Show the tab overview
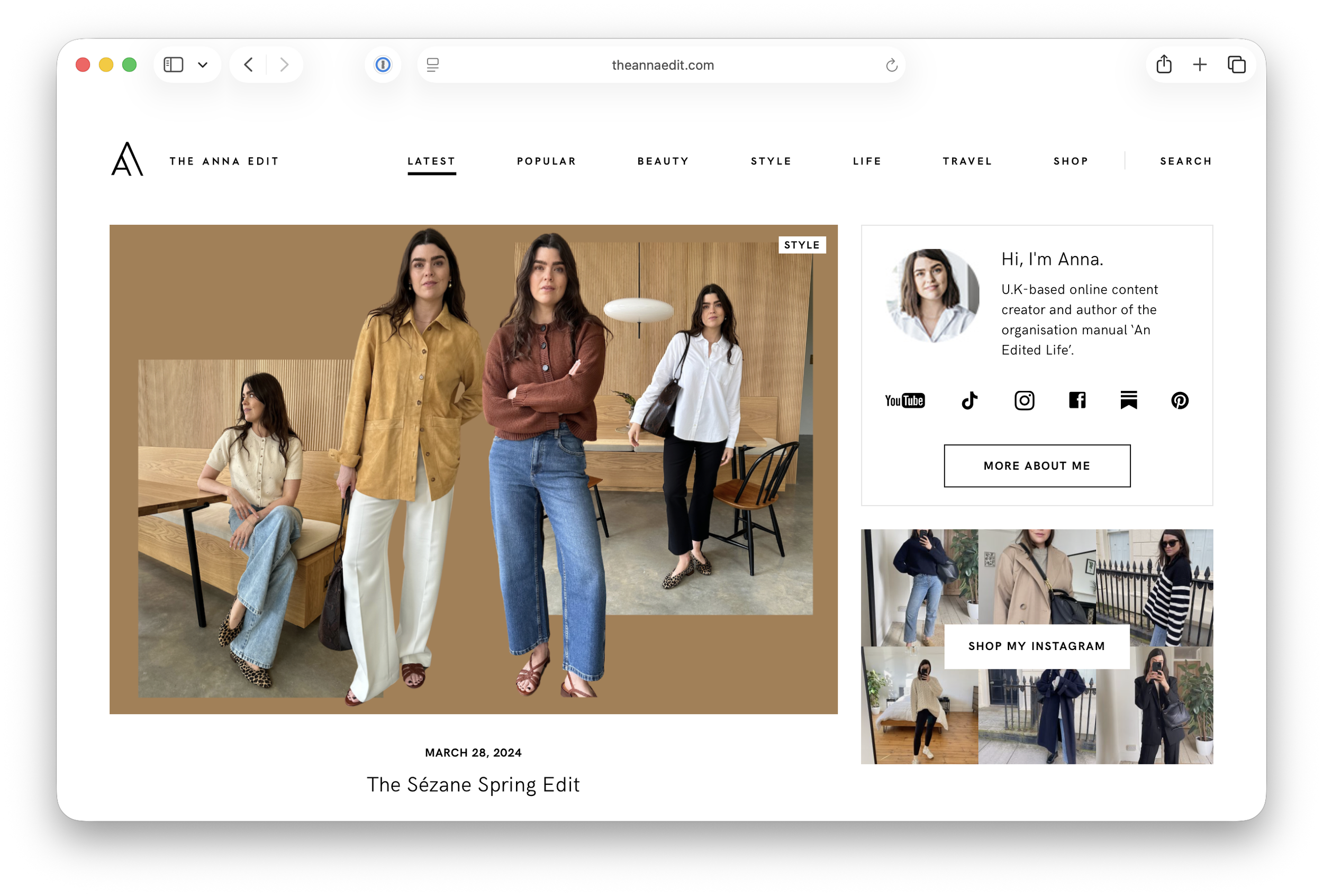 click(x=1236, y=65)
